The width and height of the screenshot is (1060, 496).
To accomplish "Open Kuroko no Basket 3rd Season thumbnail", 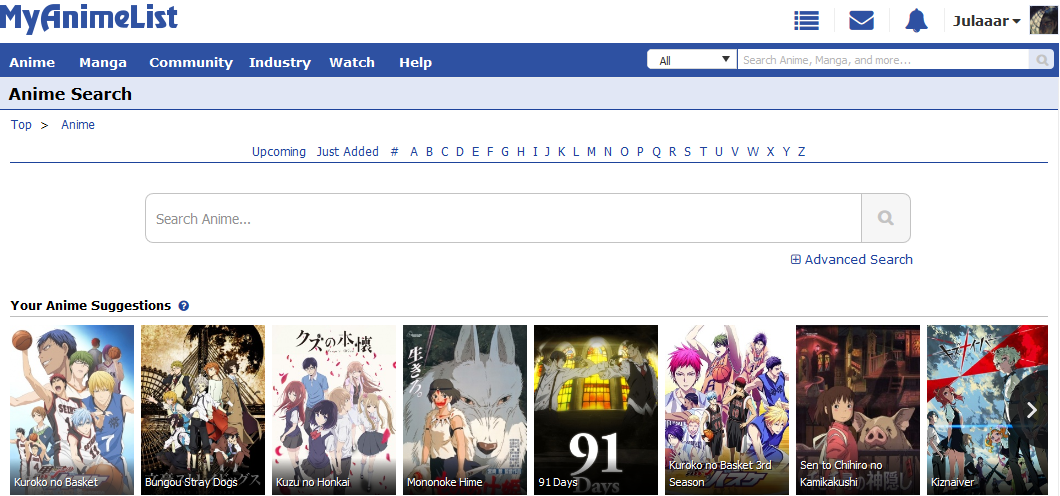I will (727, 410).
